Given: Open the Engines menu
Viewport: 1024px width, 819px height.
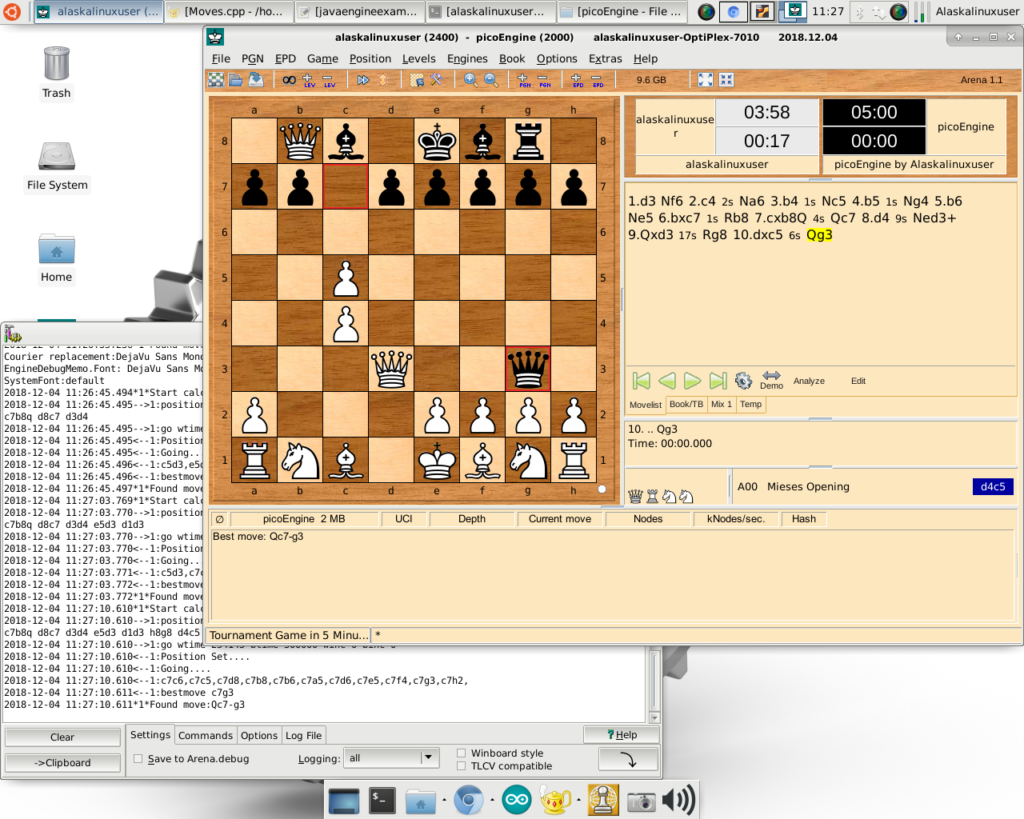Looking at the screenshot, I should pos(467,58).
